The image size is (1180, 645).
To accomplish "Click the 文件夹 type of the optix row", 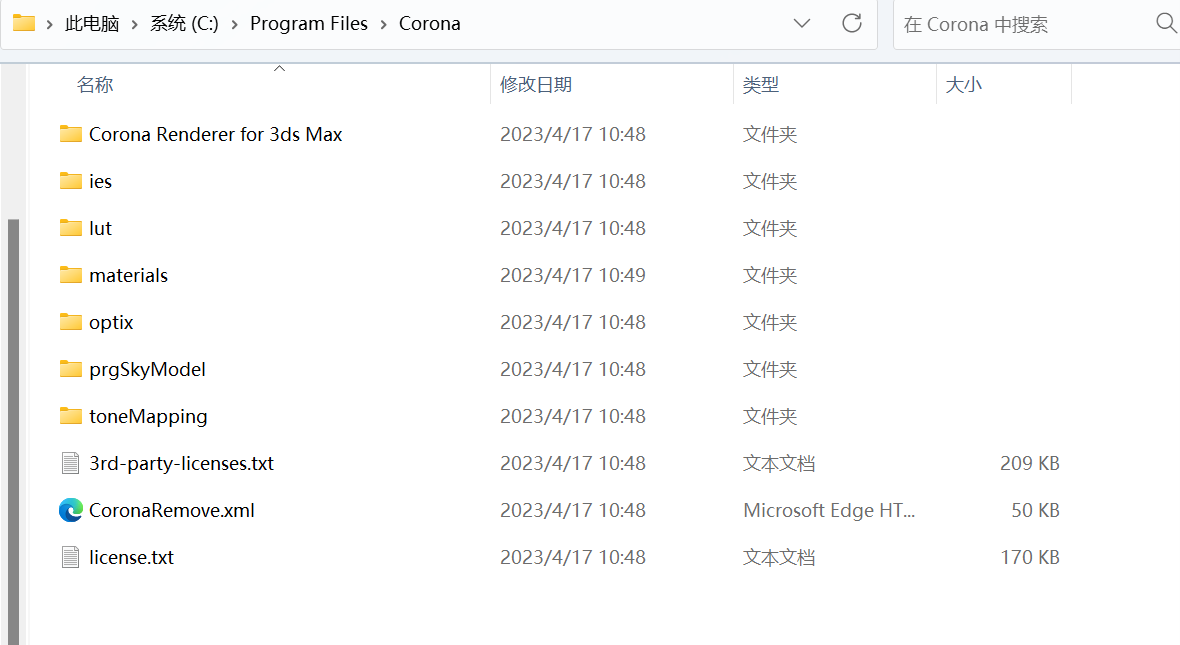I will tap(770, 322).
